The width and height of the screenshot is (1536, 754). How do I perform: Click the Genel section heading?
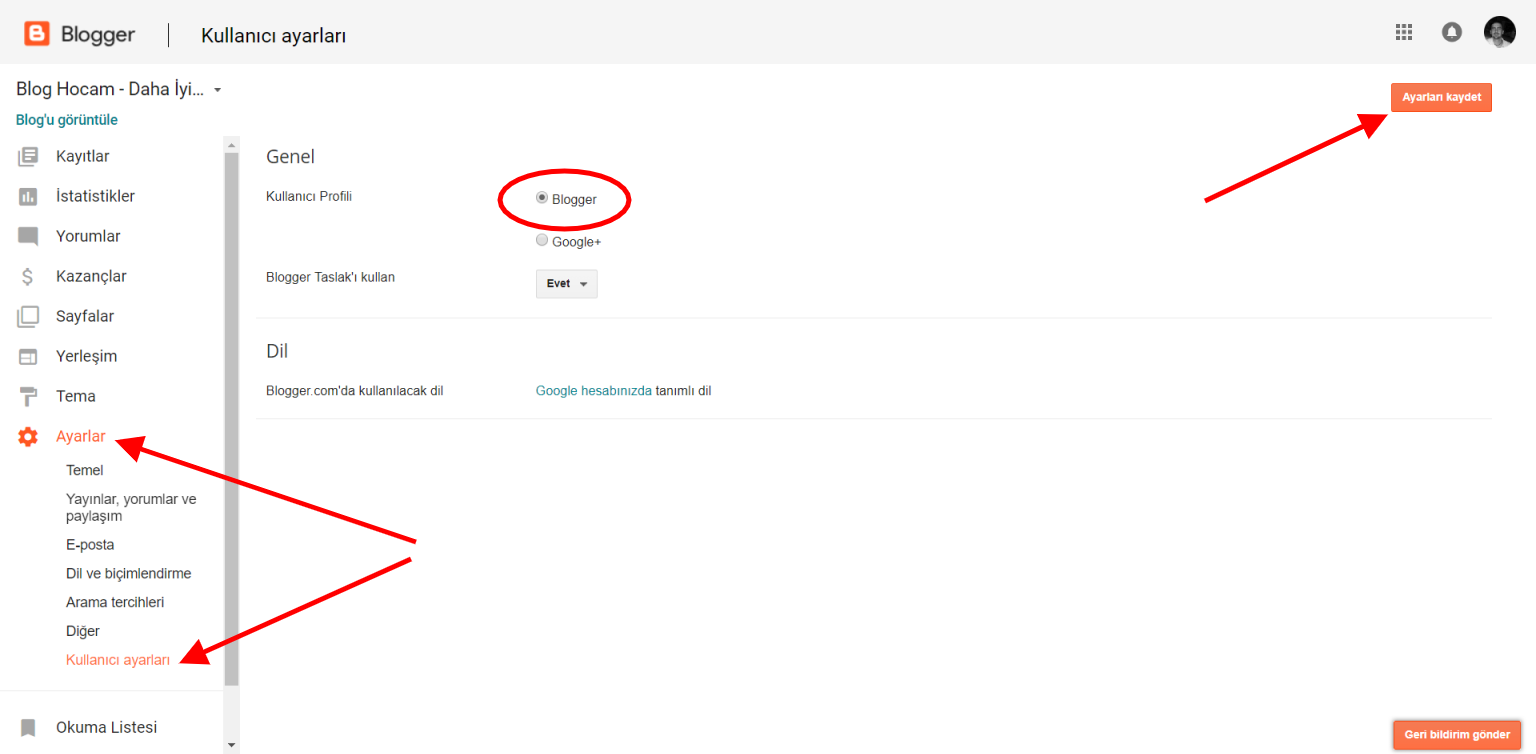point(290,157)
